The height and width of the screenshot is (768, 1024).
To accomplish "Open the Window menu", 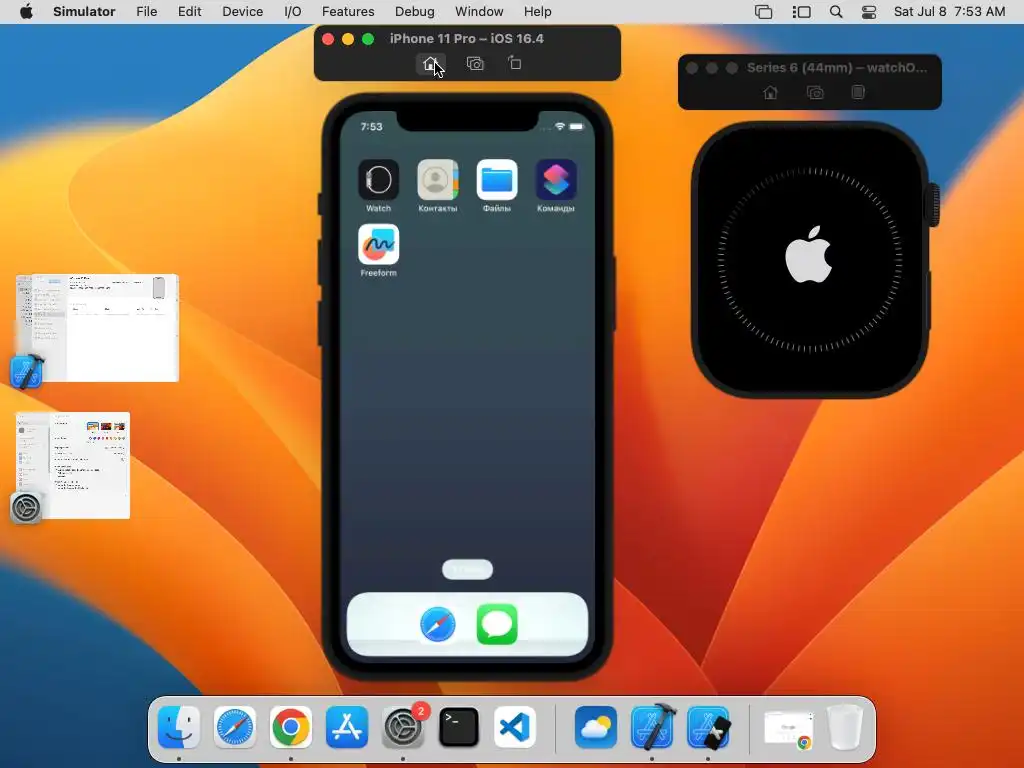I will (479, 12).
